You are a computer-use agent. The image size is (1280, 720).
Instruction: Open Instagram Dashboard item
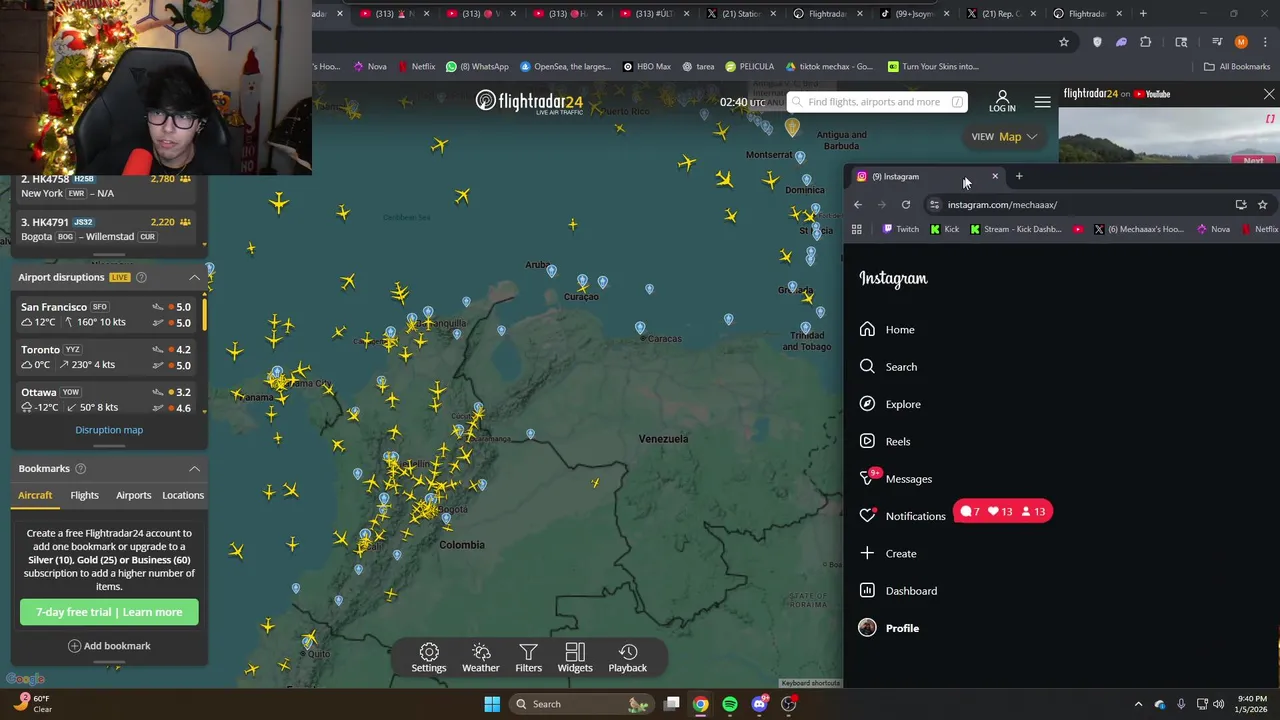[898, 591]
